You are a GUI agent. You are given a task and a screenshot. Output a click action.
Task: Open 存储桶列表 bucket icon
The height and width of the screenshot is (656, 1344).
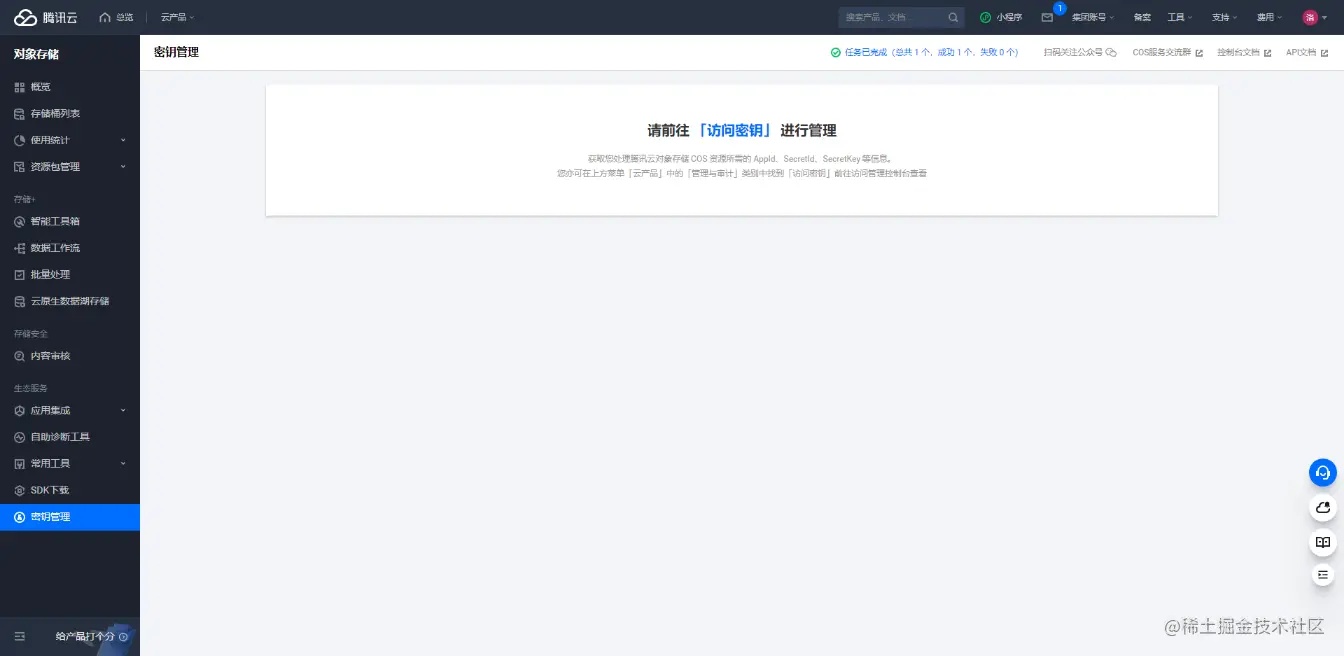(x=19, y=114)
